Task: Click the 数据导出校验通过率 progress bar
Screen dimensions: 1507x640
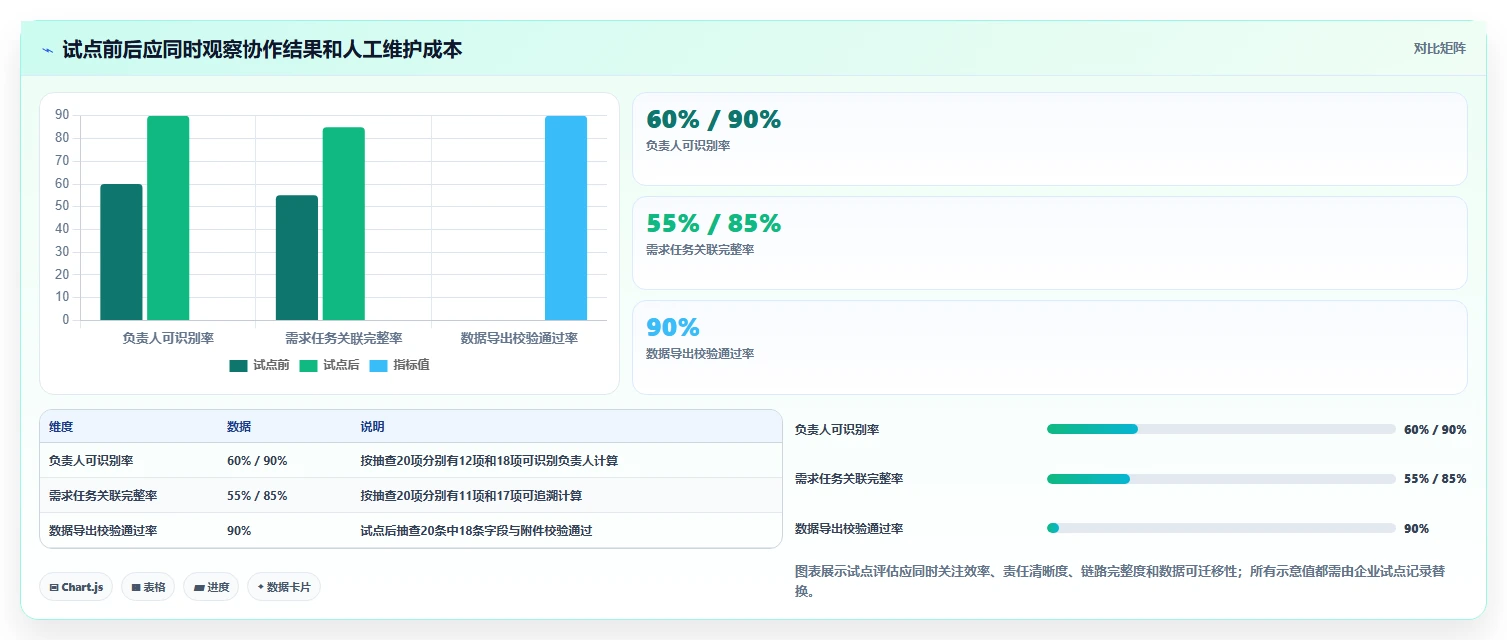Action: click(1221, 528)
